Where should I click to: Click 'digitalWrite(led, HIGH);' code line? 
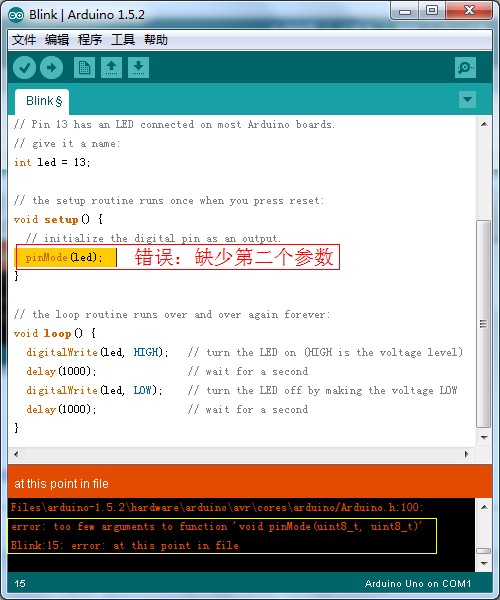97,352
